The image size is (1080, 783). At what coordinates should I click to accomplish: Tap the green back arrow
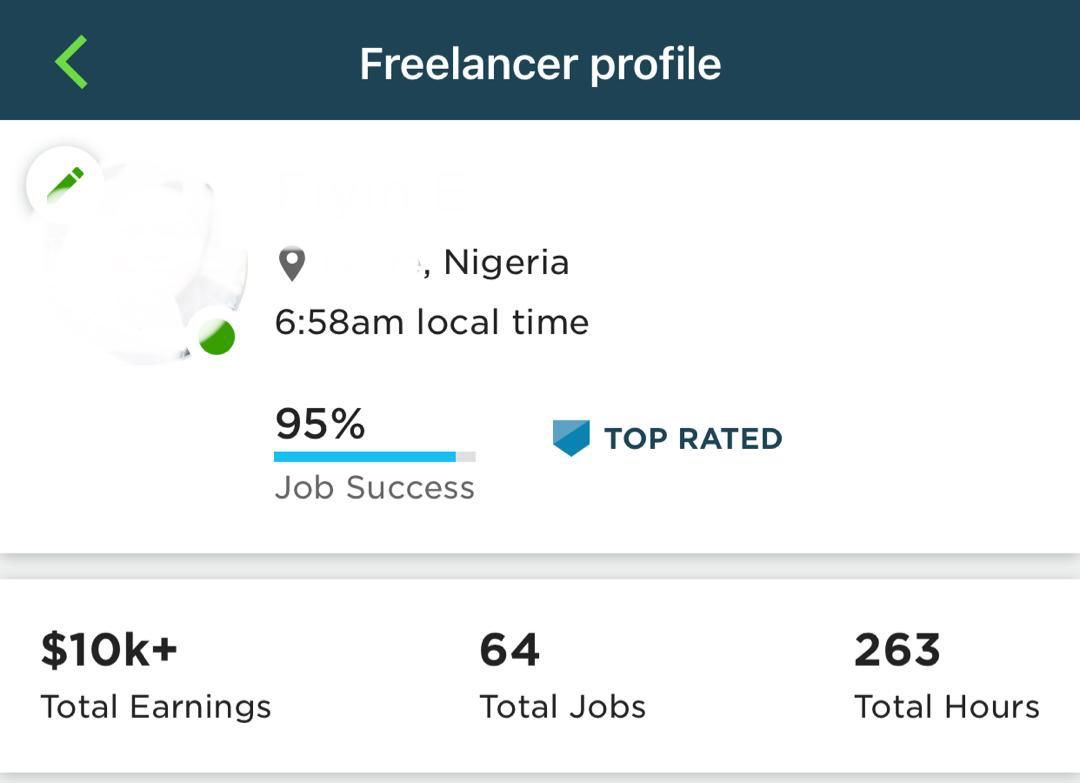pos(72,62)
